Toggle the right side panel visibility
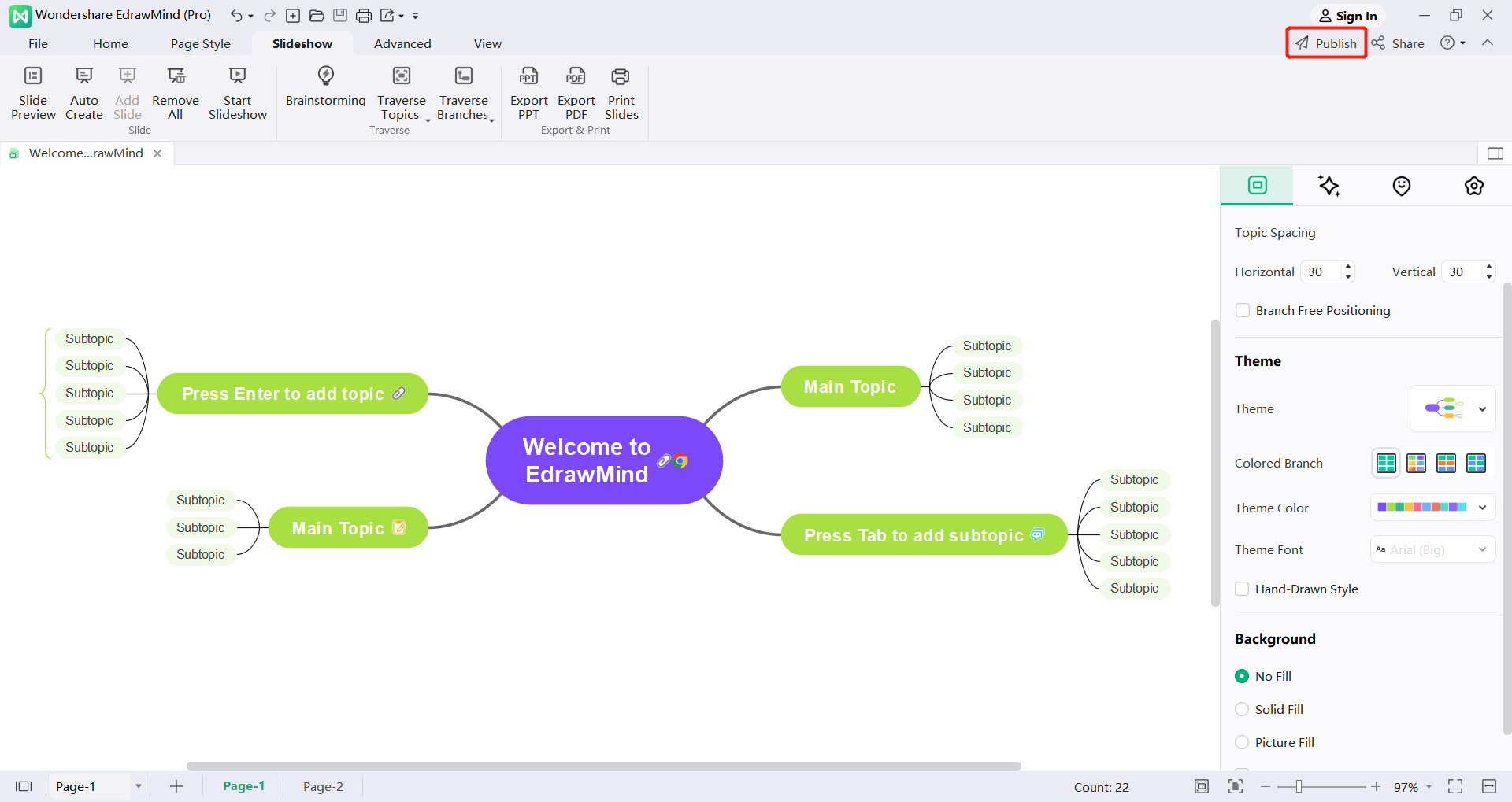The image size is (1512, 802). 1495,153
